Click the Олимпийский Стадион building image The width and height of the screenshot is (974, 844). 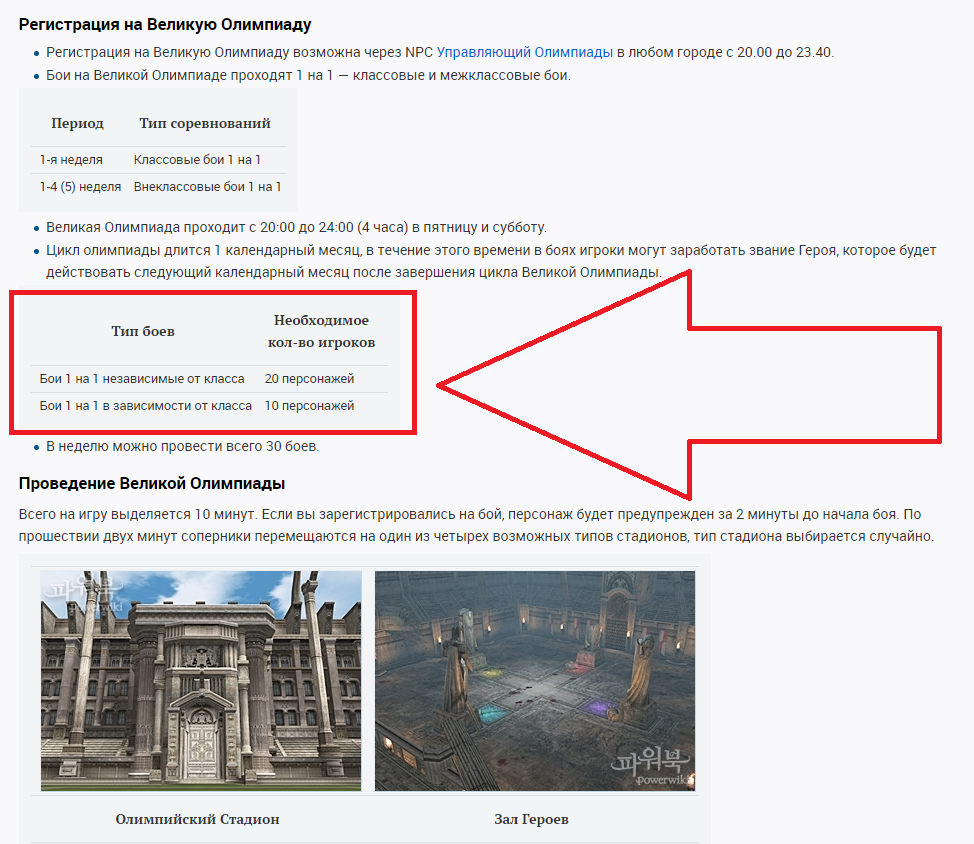click(201, 681)
